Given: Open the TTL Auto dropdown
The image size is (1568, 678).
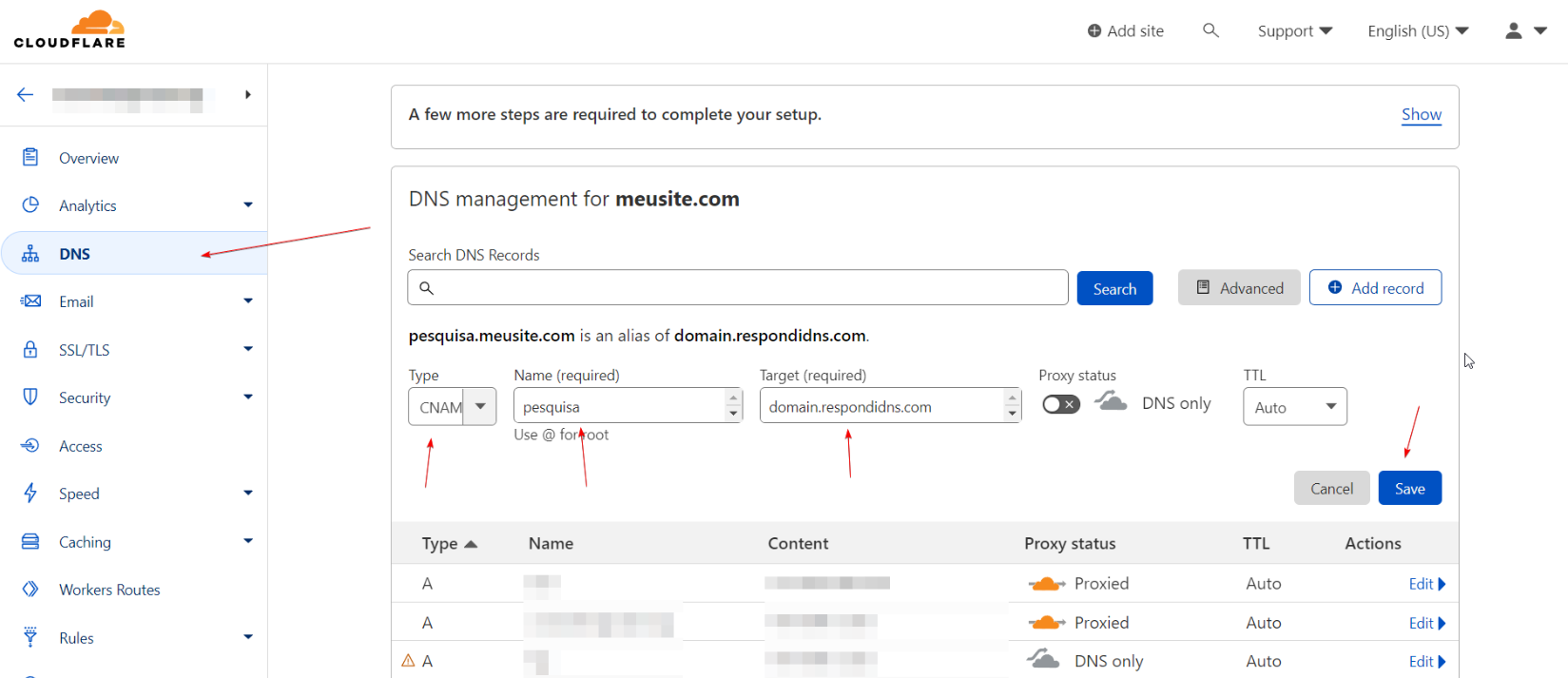Looking at the screenshot, I should [x=1295, y=406].
